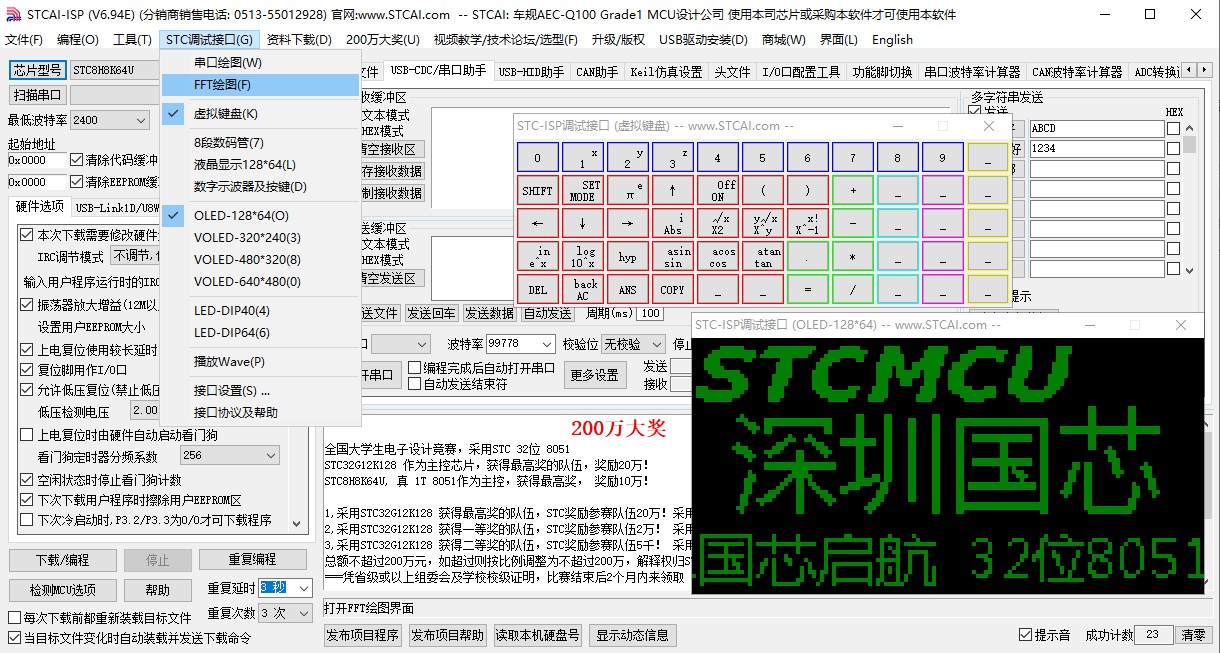The image size is (1220, 653).
Task: Open the 重复延时 3秒 dropdown
Action: point(285,587)
